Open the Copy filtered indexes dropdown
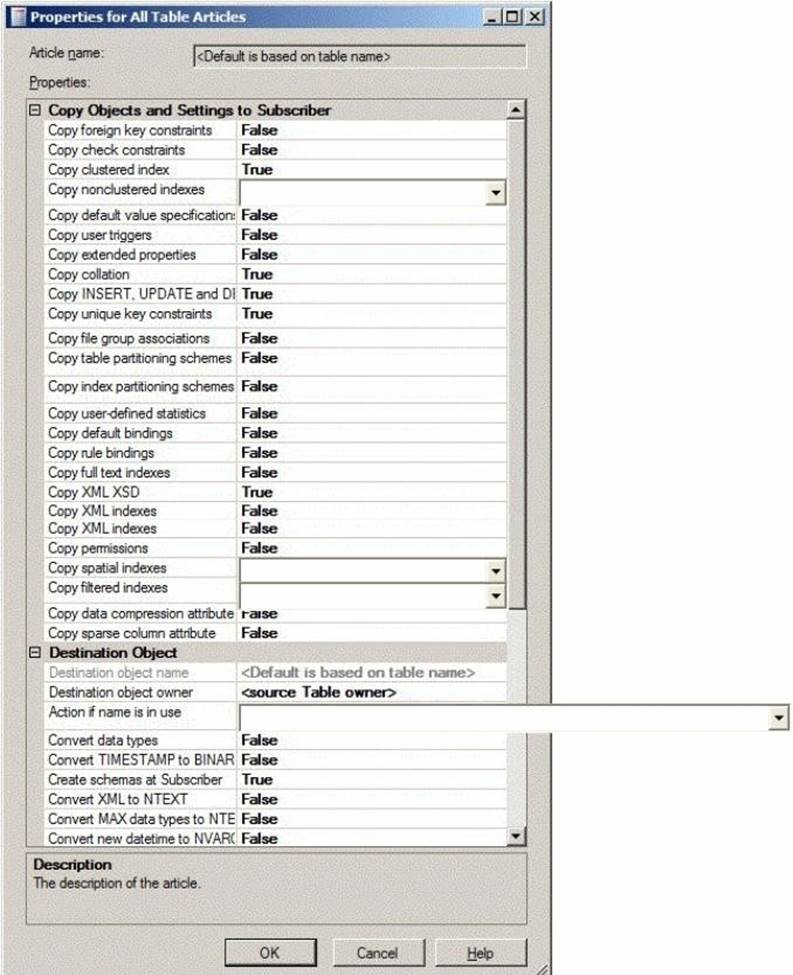Screen dimensions: 793x975 [x=495, y=596]
